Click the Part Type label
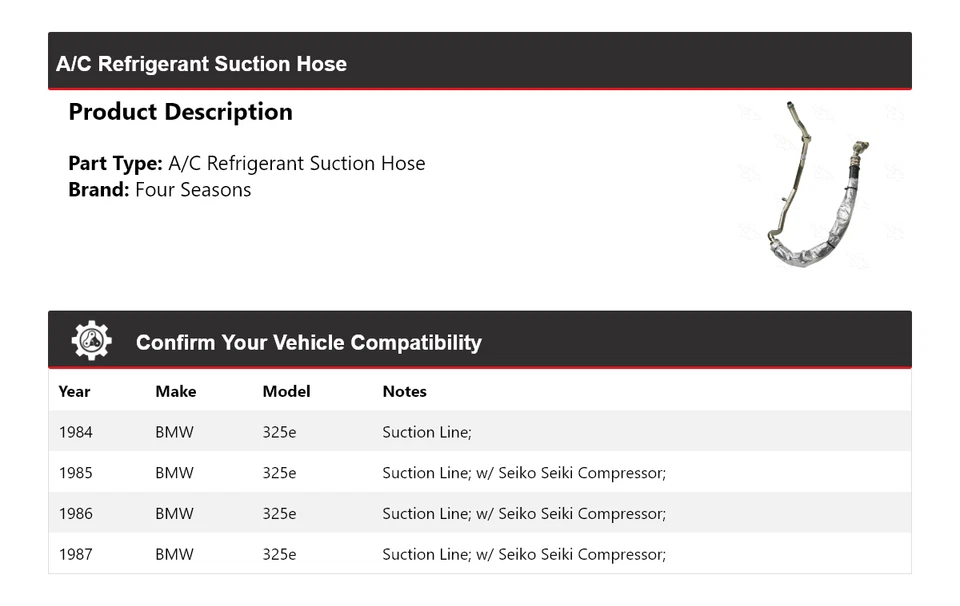960x606 pixels. tap(115, 163)
